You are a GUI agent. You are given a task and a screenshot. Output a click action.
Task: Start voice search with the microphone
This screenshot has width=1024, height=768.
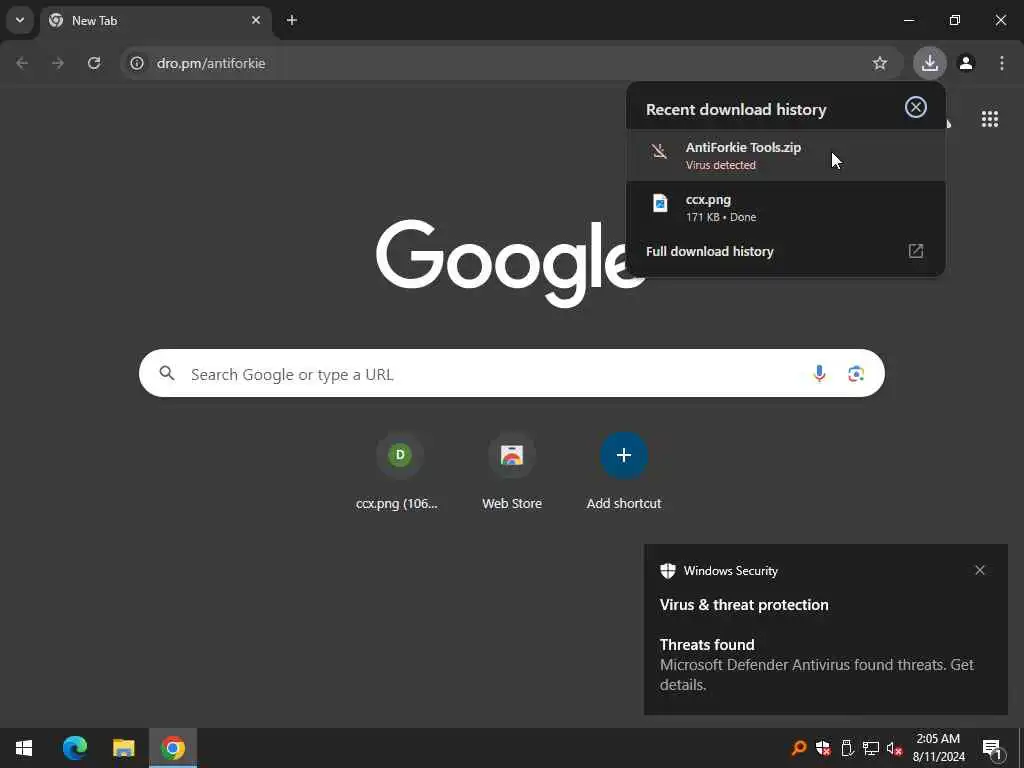coord(819,374)
